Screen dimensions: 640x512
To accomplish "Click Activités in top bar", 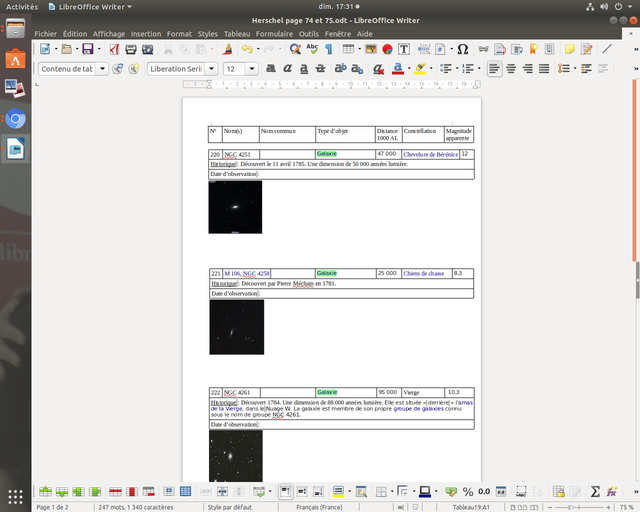I will point(22,7).
